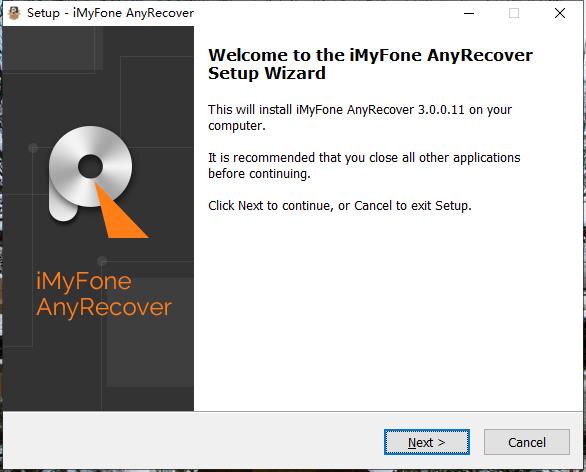
Task: Cancel the AnyRecover setup
Action: click(x=527, y=442)
